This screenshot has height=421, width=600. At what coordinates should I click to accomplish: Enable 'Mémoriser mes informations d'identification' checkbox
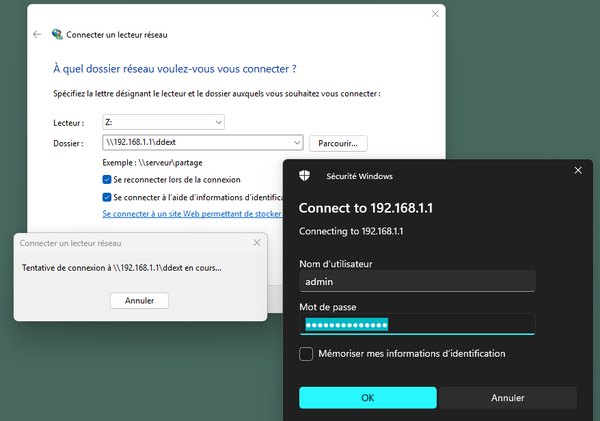pyautogui.click(x=306, y=354)
